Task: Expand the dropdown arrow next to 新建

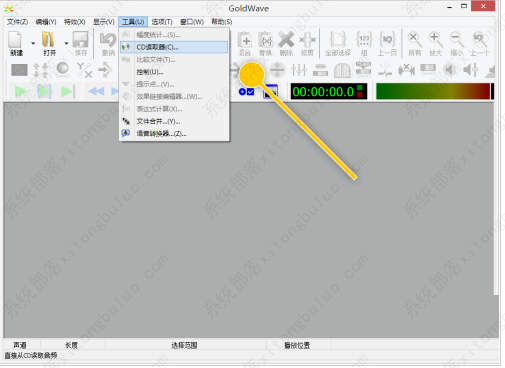Action: (33, 43)
